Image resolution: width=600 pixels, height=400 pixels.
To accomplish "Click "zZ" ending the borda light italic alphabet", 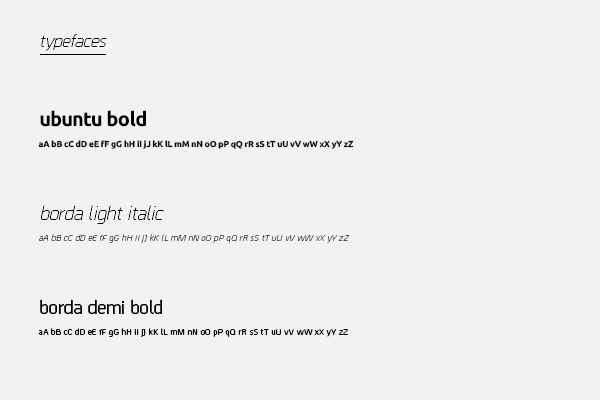I will pyautogui.click(x=343, y=238).
